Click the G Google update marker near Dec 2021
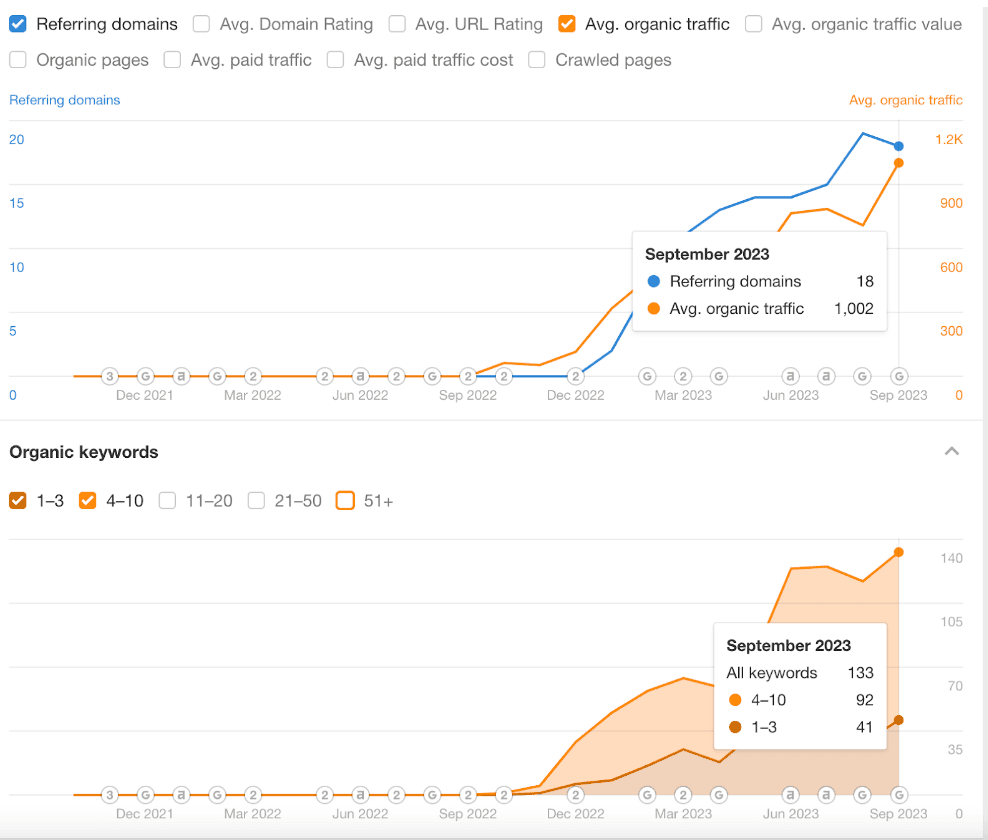The image size is (988, 840). 145,376
